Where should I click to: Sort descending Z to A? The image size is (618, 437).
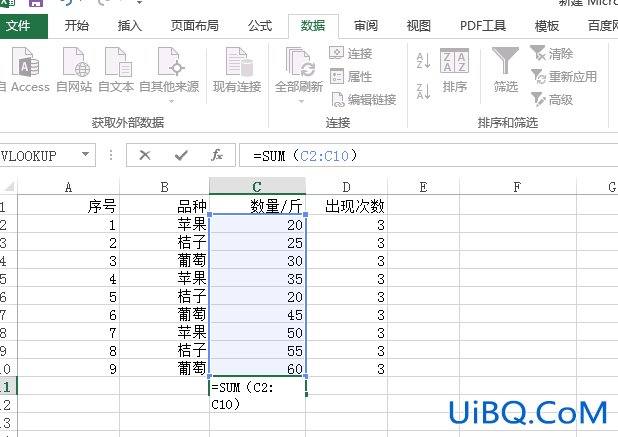coord(423,91)
